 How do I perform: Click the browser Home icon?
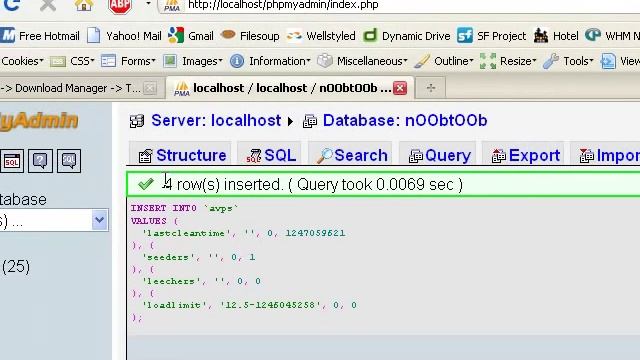[x=84, y=5]
